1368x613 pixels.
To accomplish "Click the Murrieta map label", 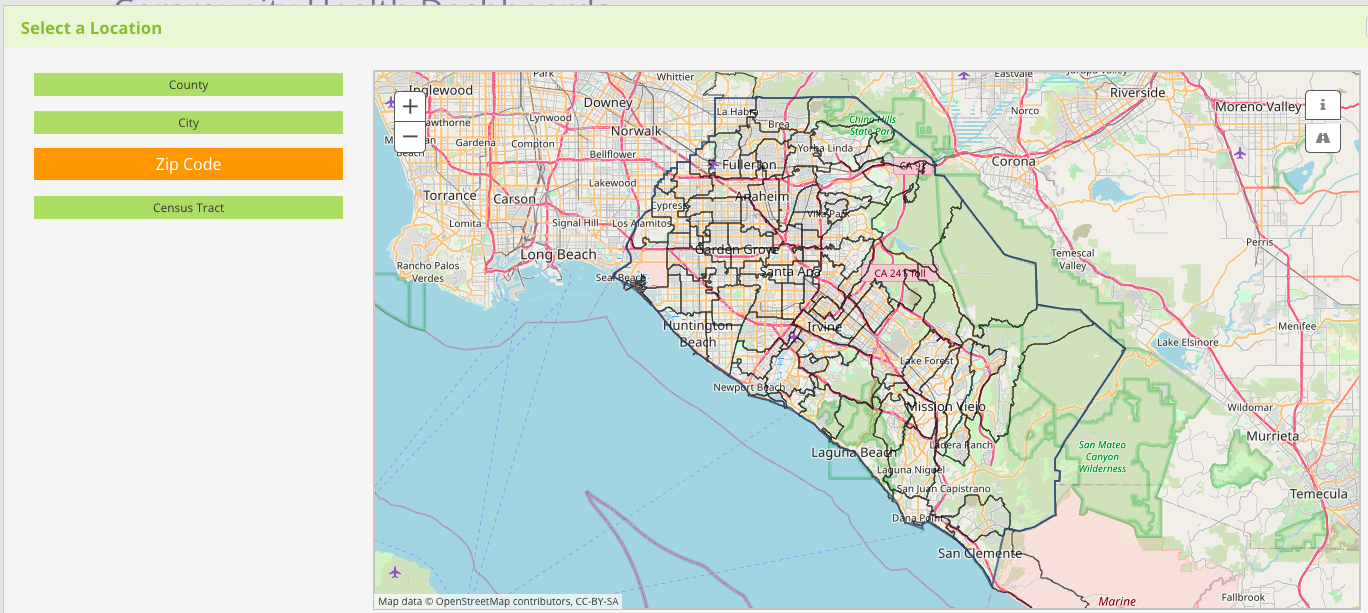I will 1272,436.
